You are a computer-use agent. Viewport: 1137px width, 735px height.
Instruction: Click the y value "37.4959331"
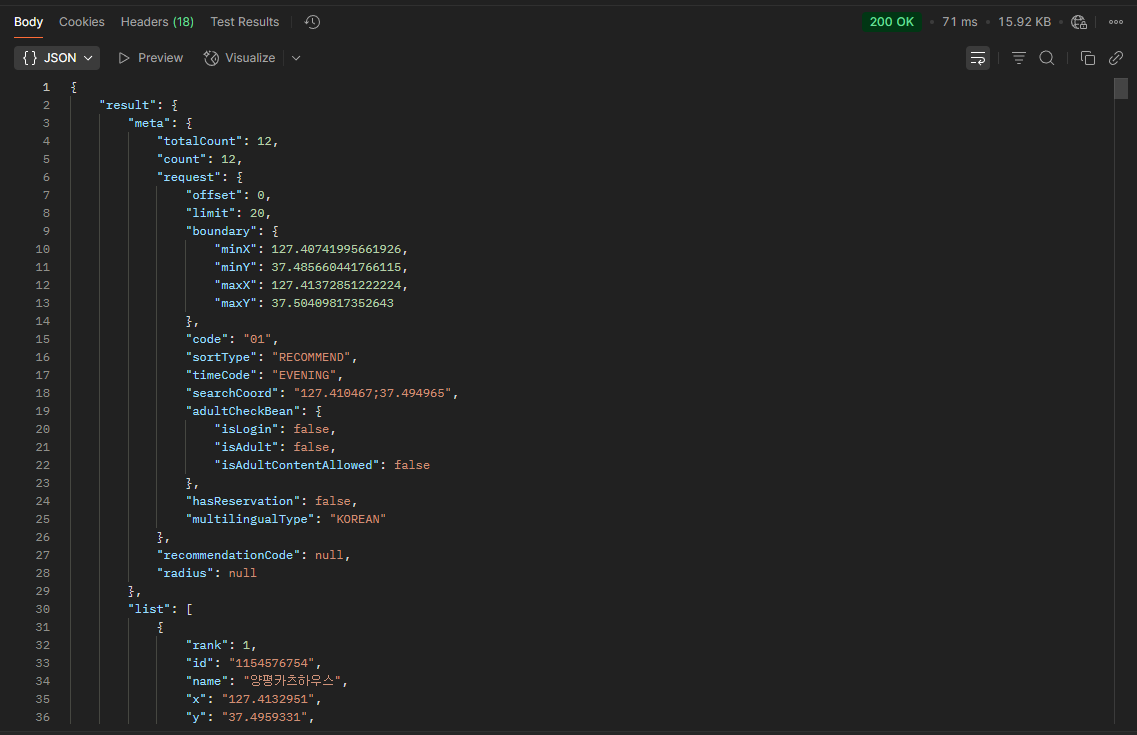point(264,717)
